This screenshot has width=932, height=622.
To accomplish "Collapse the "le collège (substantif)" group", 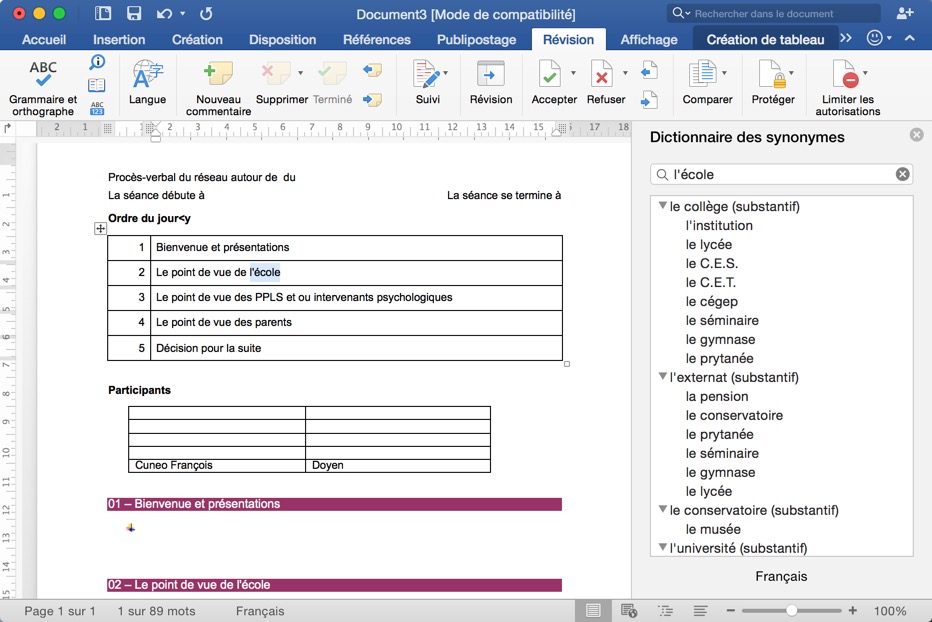I will click(x=662, y=205).
